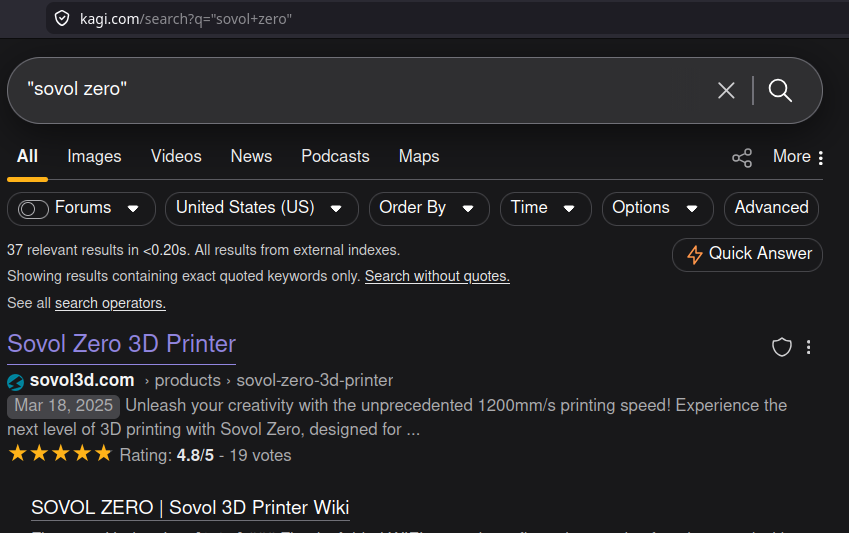The image size is (849, 533).
Task: Clear the search query with X icon
Action: pyautogui.click(x=726, y=90)
